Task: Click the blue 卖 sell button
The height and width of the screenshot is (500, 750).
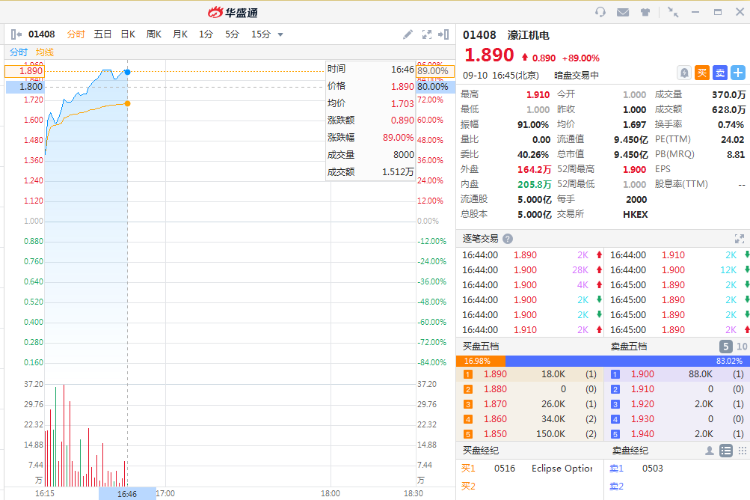Action: tap(720, 72)
